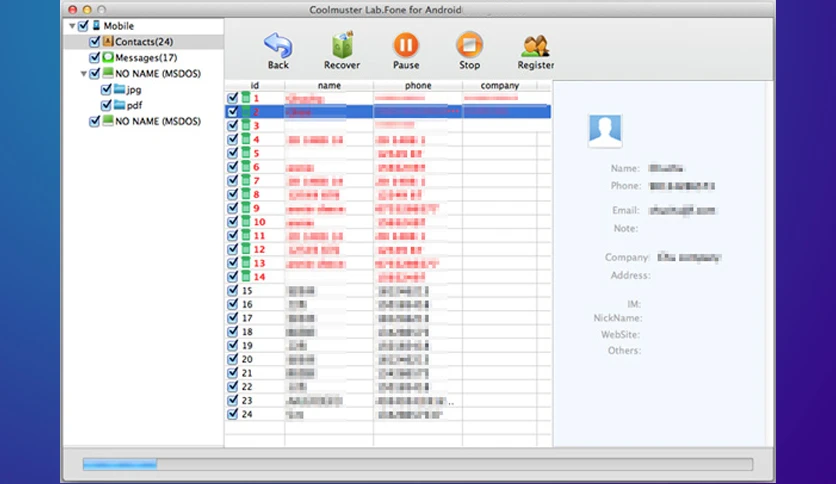Uncheck contact row 20 checkbox
Image resolution: width=836 pixels, height=484 pixels.
click(232, 359)
